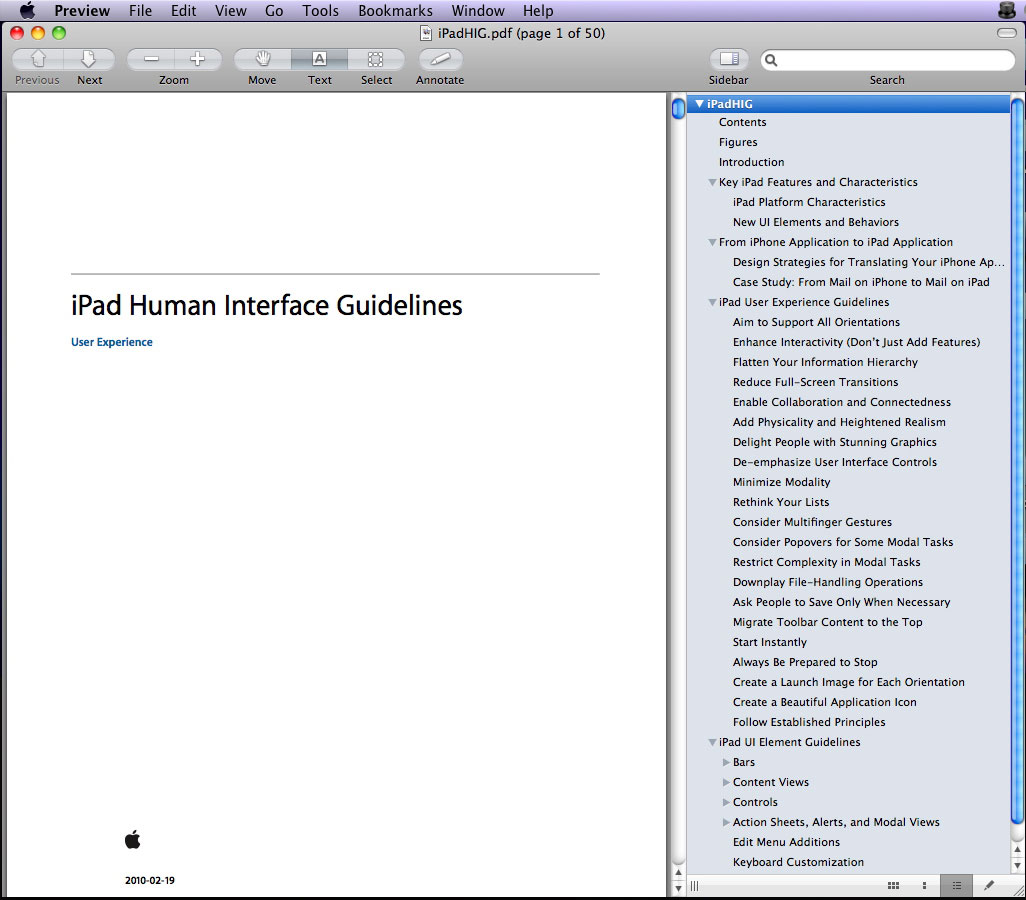The image size is (1026, 900).
Task: Open the Preview application menu
Action: (x=82, y=10)
